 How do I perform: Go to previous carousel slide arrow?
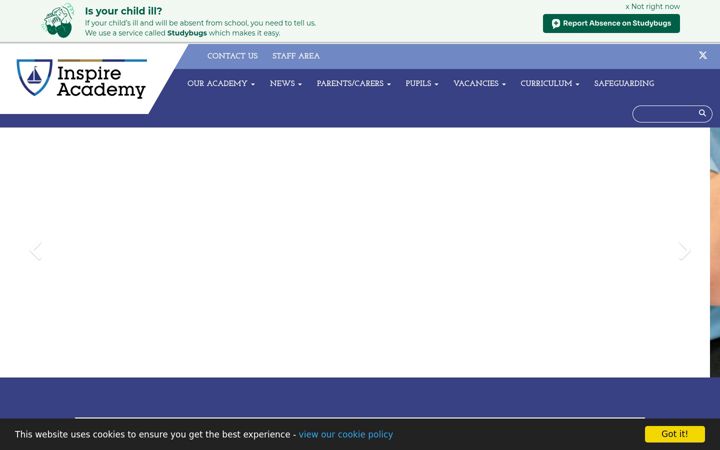coord(35,251)
